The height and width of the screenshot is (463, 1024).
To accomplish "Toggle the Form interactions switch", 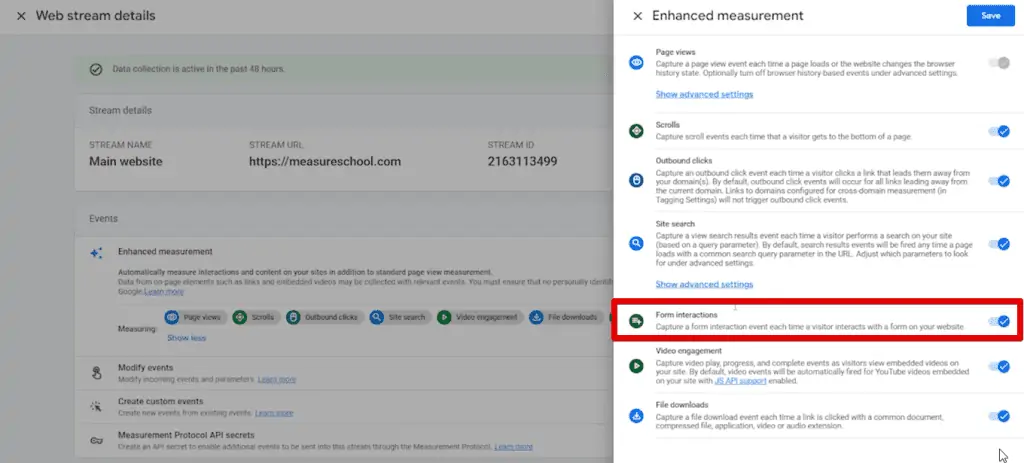I will point(999,321).
